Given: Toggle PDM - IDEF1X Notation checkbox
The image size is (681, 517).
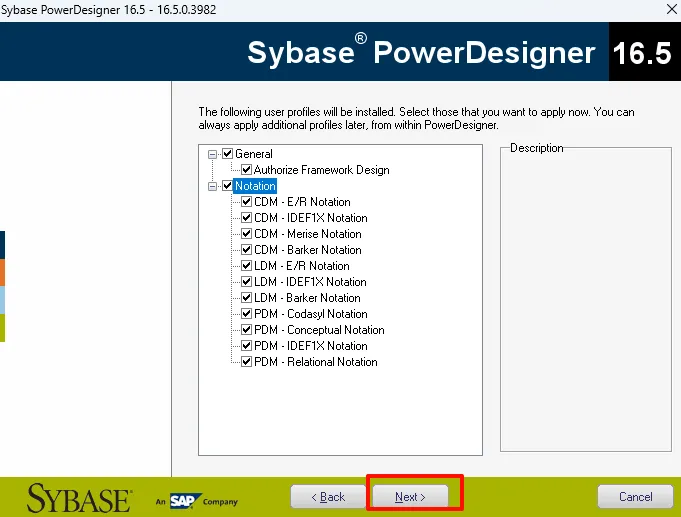Looking at the screenshot, I should [247, 346].
